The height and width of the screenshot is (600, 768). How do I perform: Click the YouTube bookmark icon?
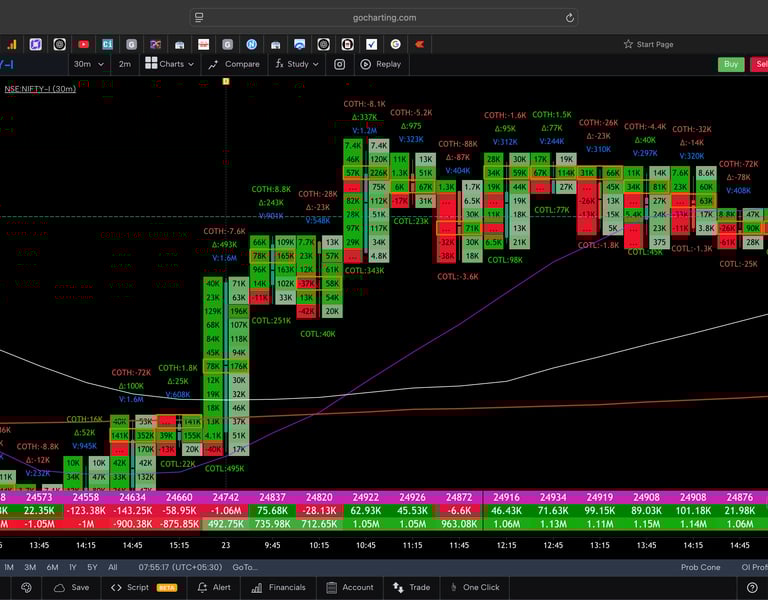tap(83, 45)
